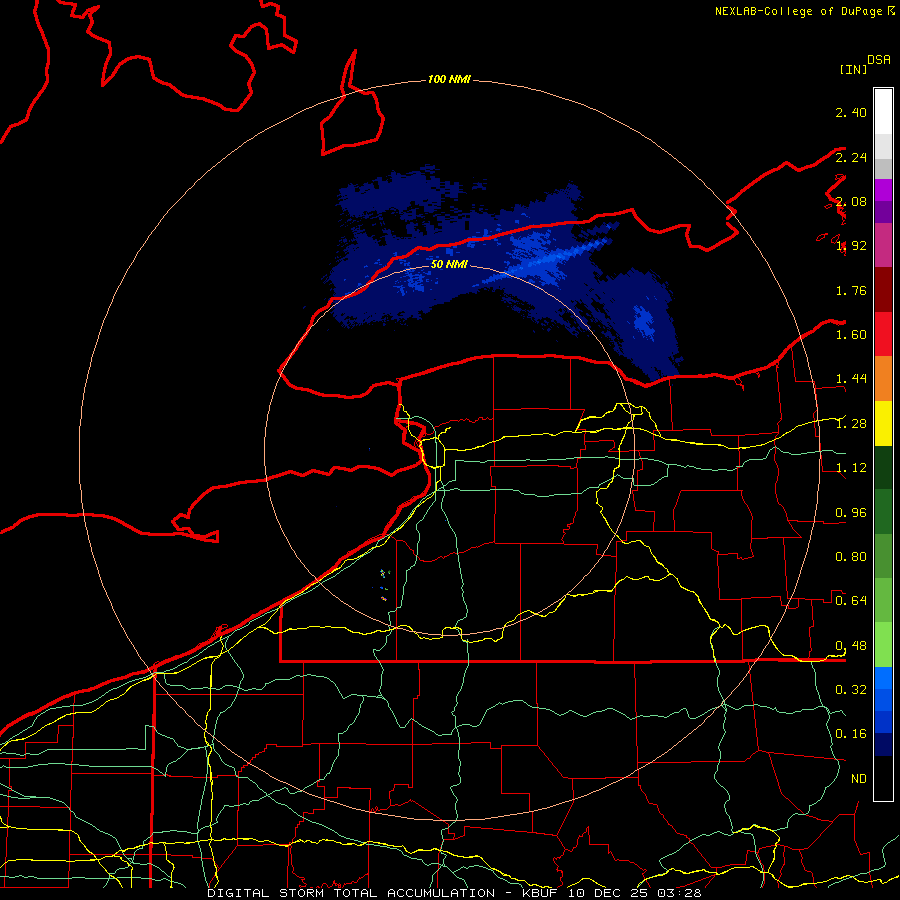Pick the black ND swatch in the scale
This screenshot has height=900, width=900.
883,778
